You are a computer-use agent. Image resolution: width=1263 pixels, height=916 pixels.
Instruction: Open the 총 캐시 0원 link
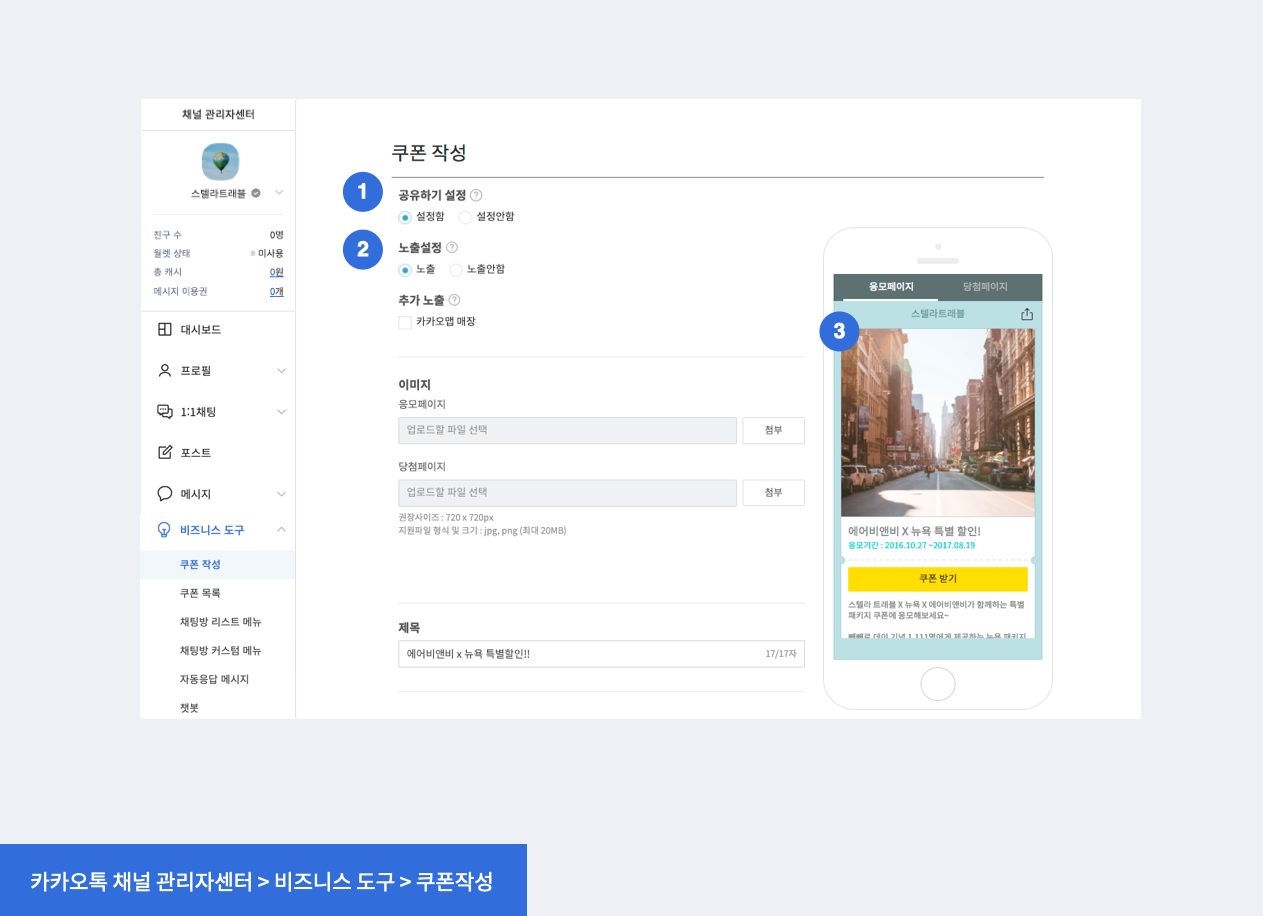click(x=276, y=272)
